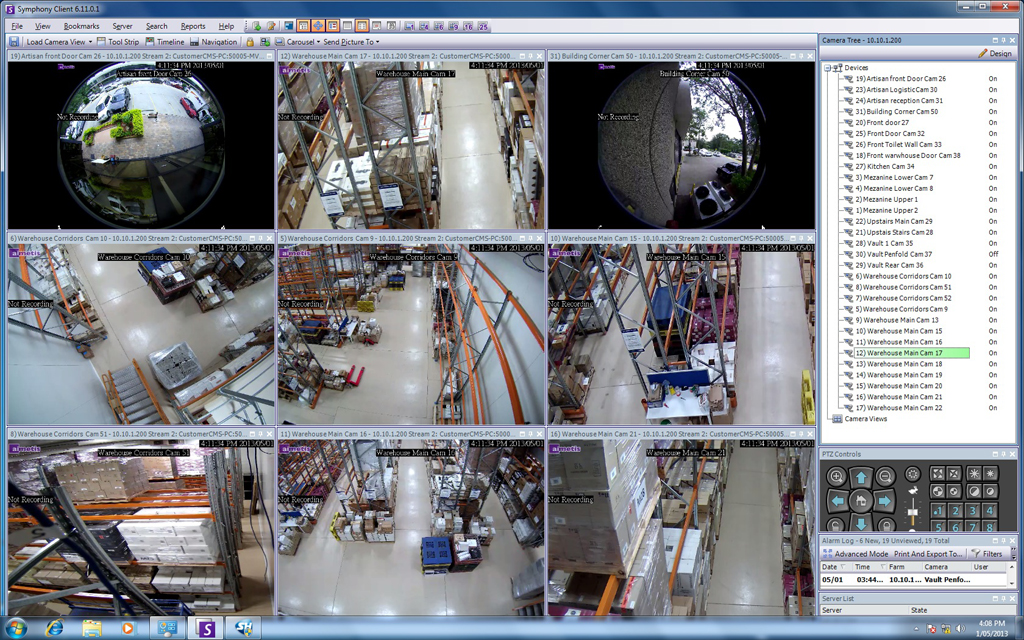Open the Load Camera View dropdown
1024x640 pixels.
tap(58, 42)
